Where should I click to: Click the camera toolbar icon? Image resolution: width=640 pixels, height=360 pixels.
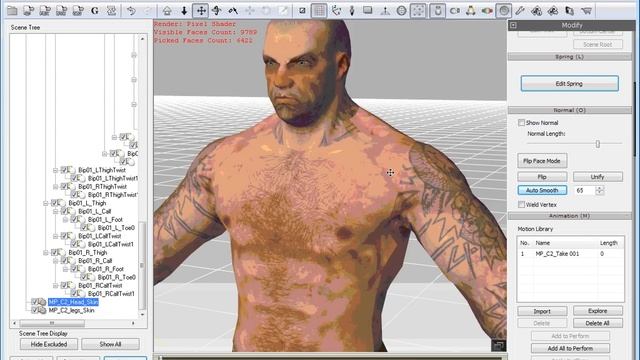tap(454, 11)
